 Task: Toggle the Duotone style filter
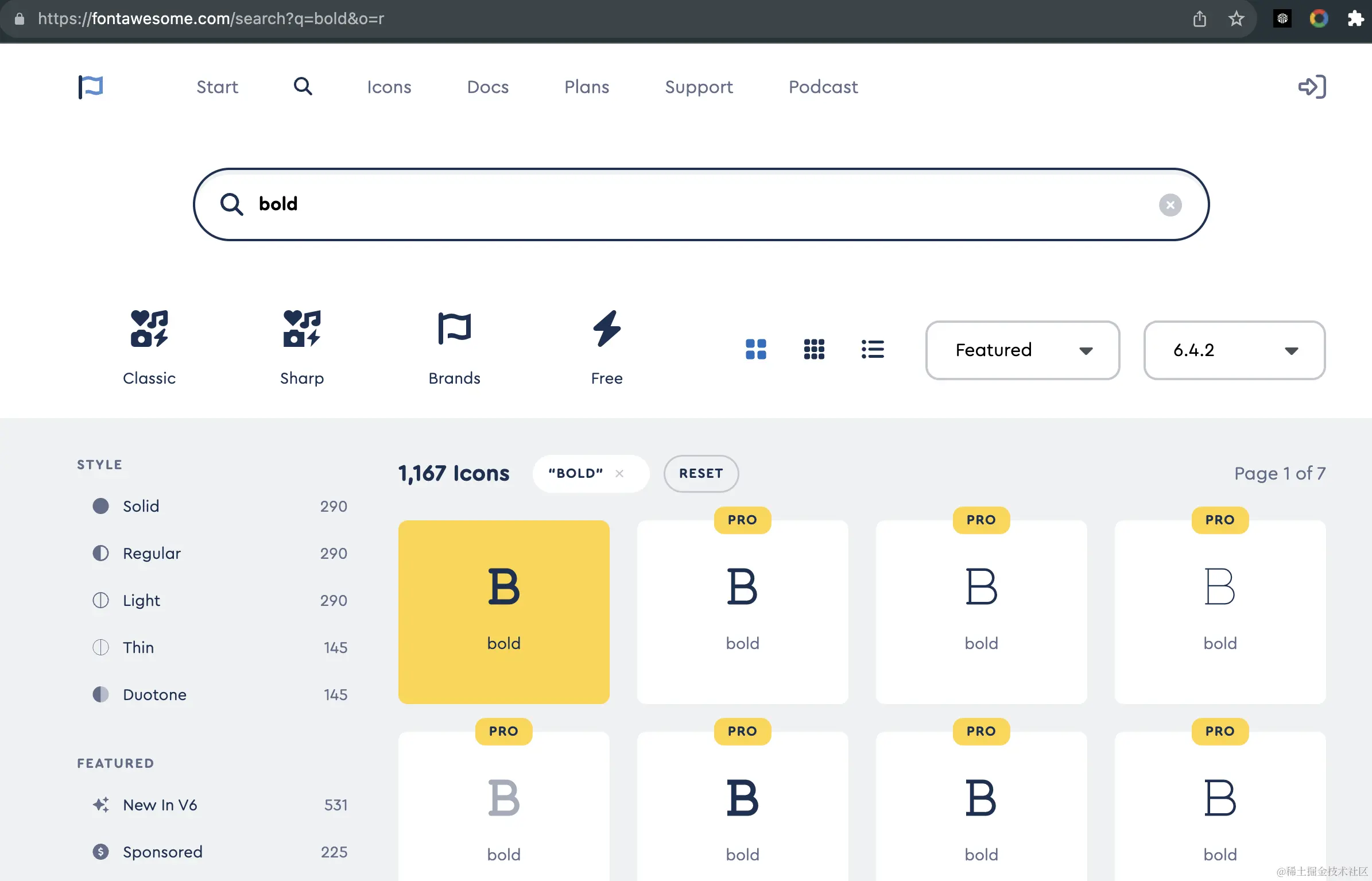pyautogui.click(x=154, y=694)
